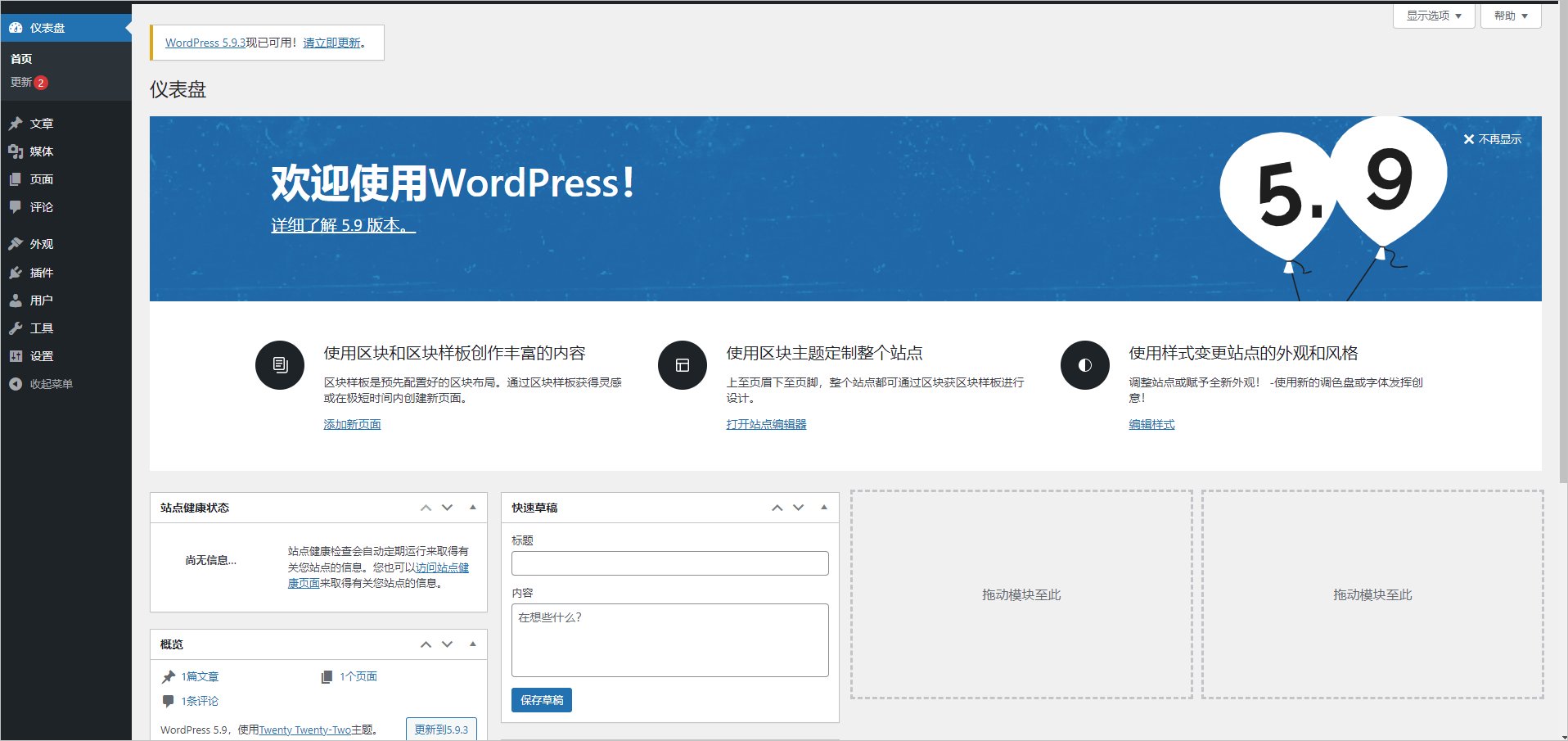
Task: Open the 媒体 menu
Action: tap(65, 151)
